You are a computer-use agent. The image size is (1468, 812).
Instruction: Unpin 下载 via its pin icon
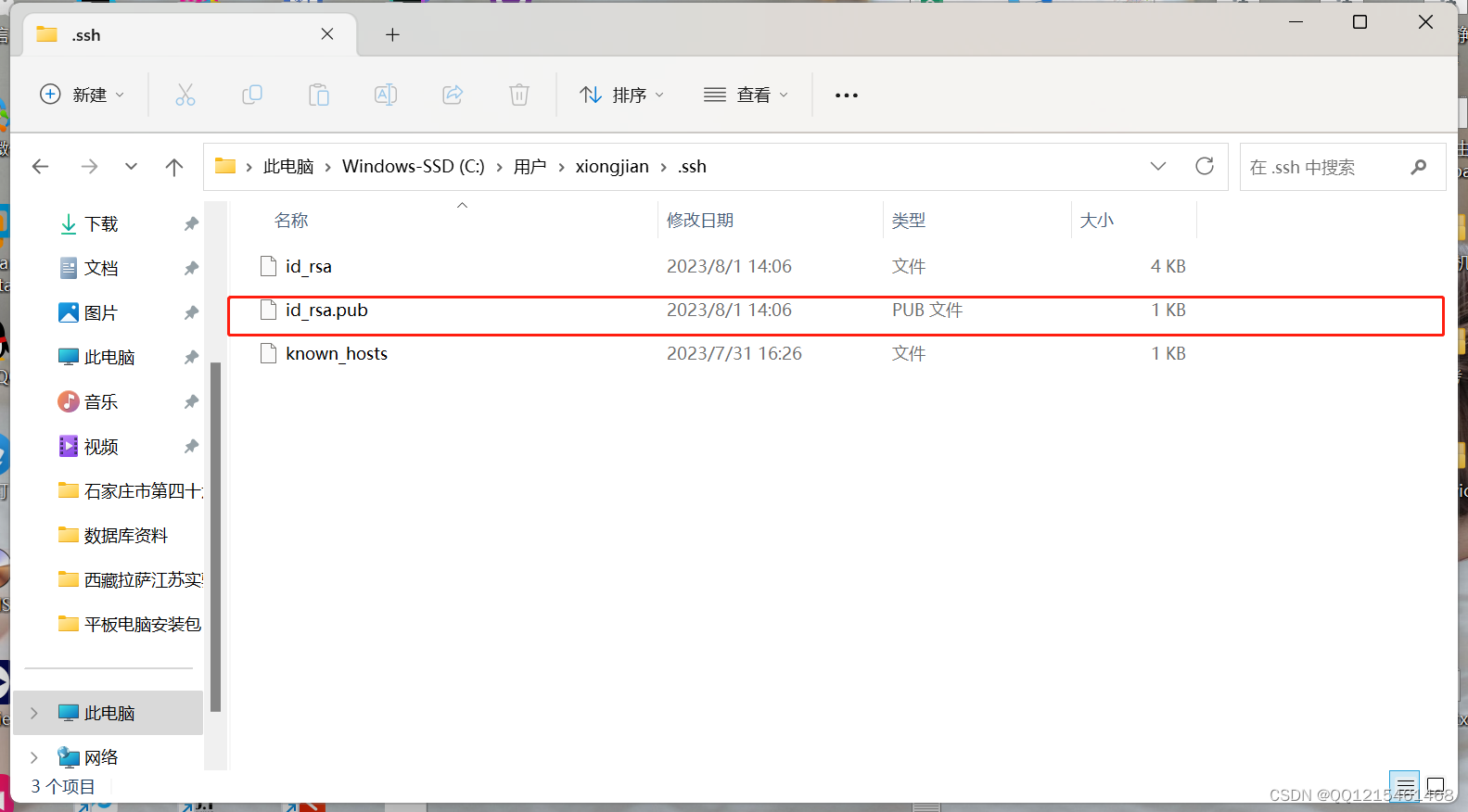[191, 223]
